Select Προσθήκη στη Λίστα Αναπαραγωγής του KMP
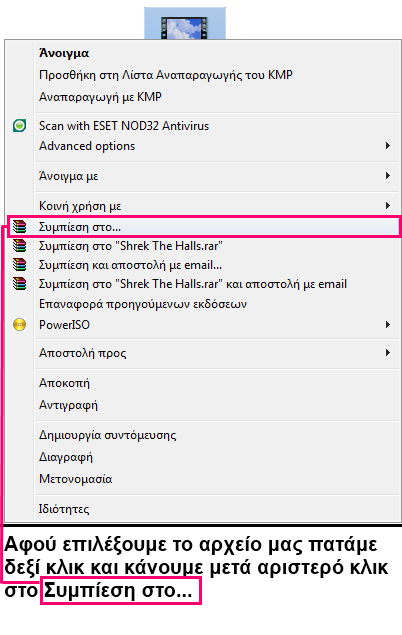The height and width of the screenshot is (635, 402). [166, 75]
